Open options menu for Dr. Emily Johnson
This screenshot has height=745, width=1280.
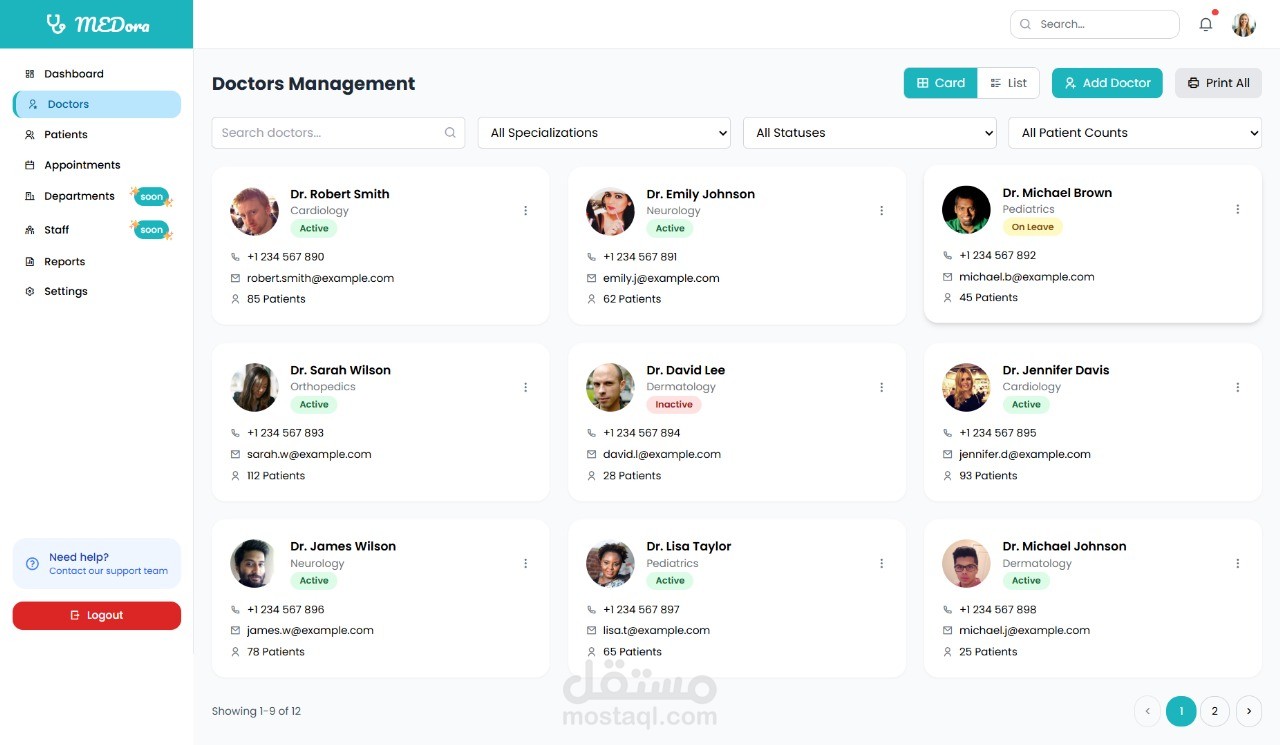(881, 210)
